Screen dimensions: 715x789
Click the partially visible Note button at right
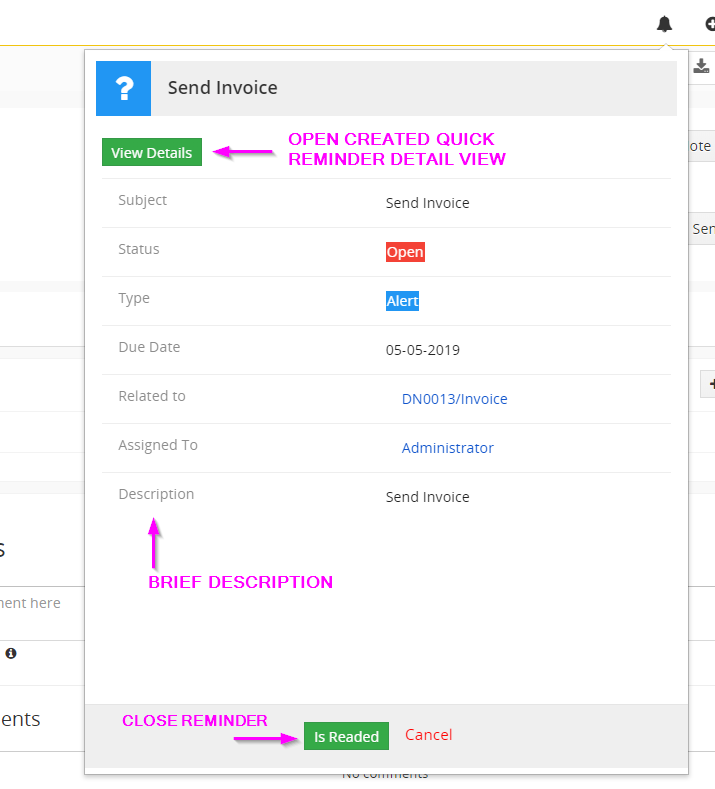pos(701,146)
